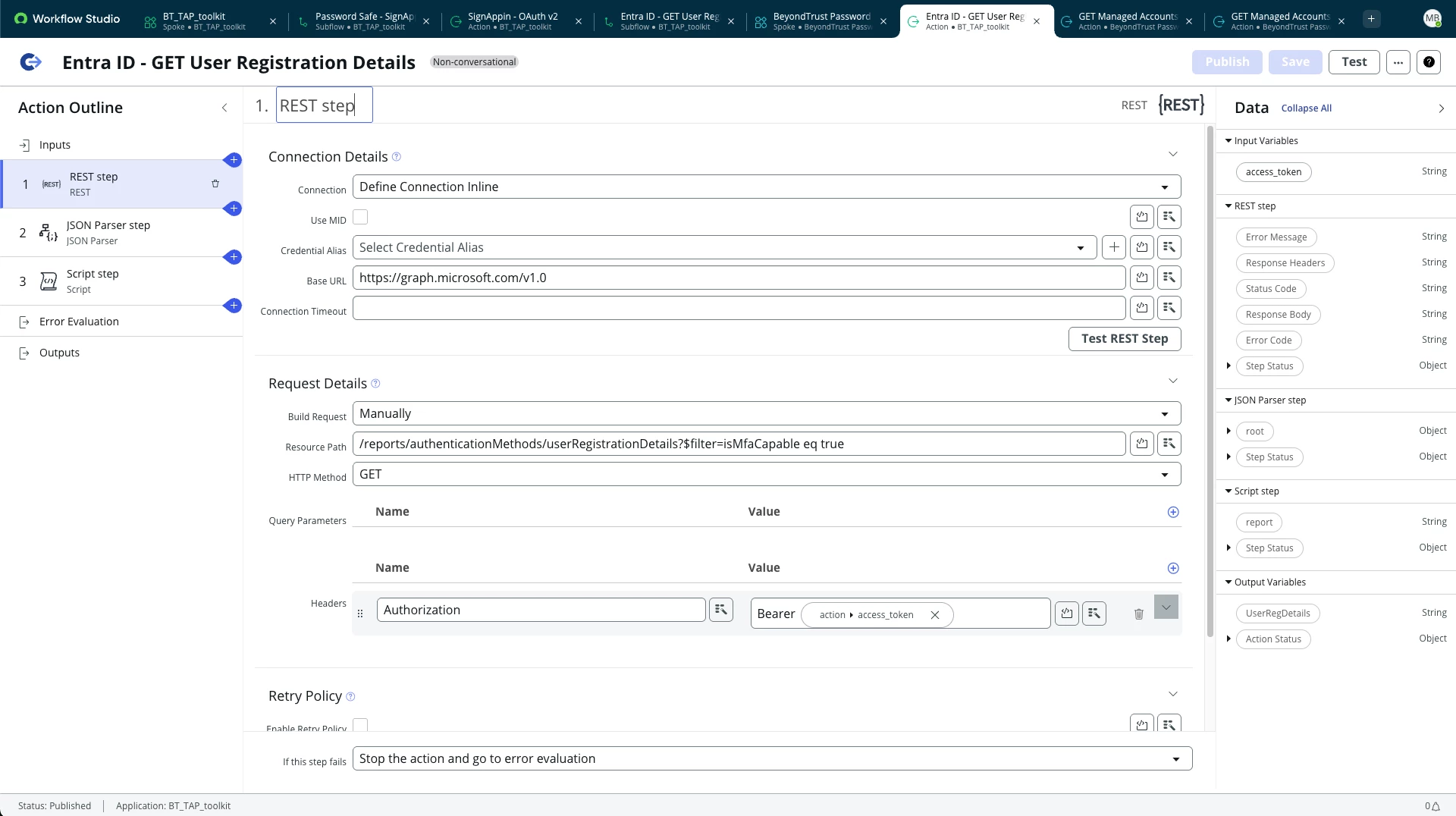Add a query parameter row
Screen dimensions: 1456x816
[x=1173, y=512]
